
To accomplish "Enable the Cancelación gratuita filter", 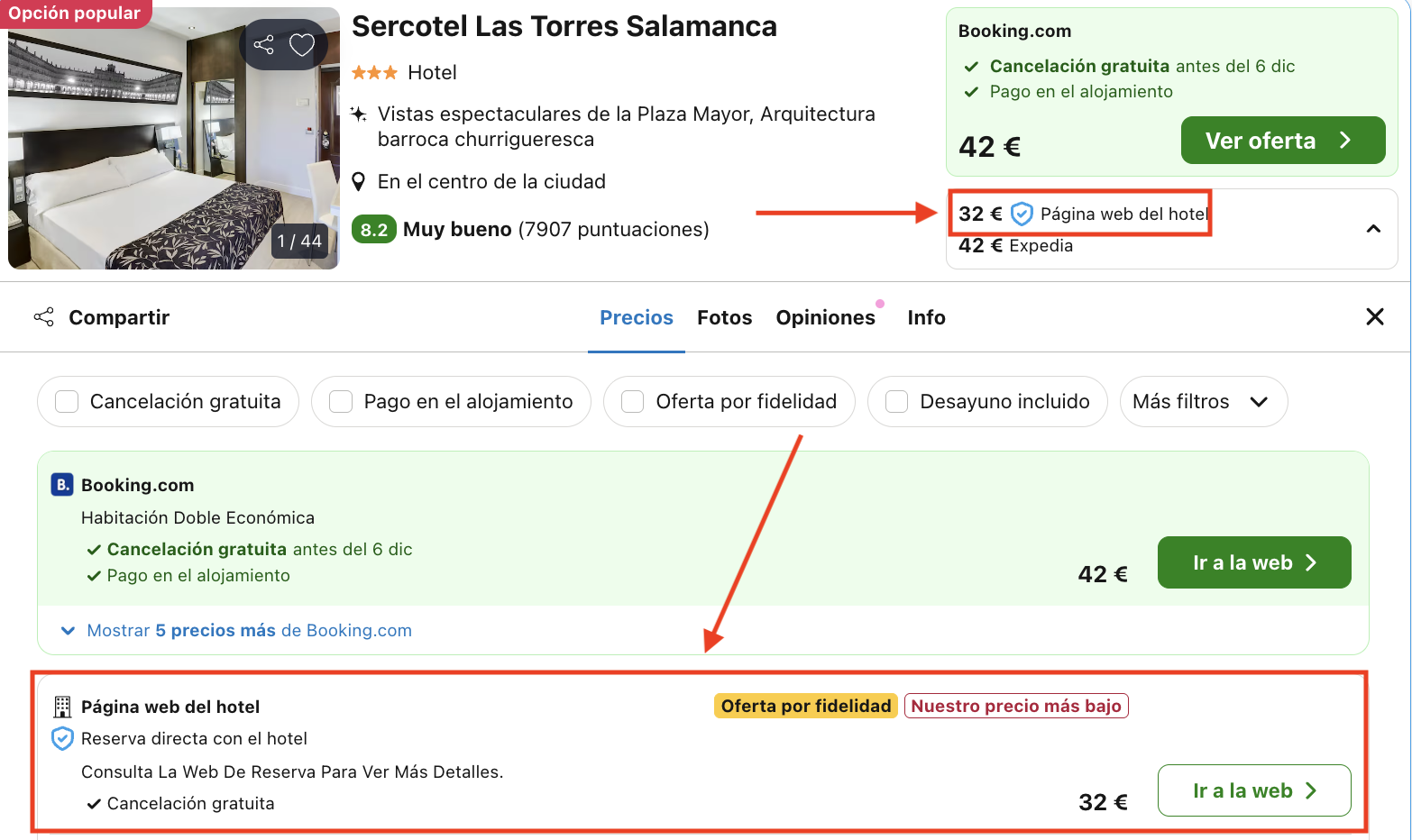I will click(67, 401).
